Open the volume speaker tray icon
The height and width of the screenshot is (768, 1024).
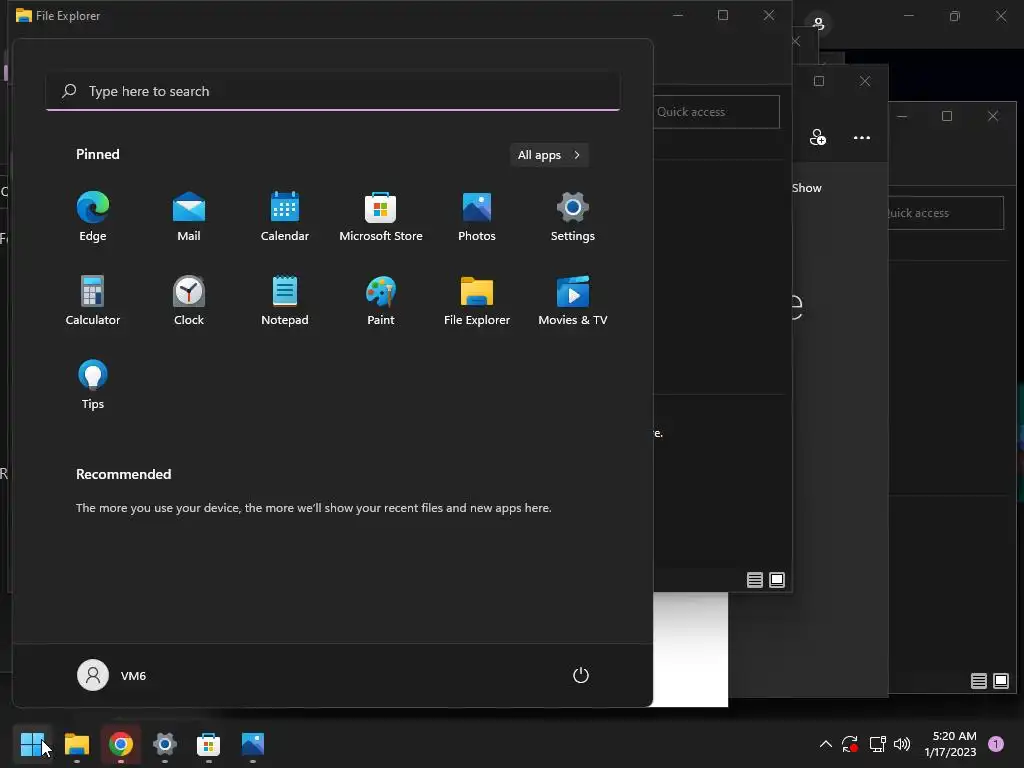[x=902, y=744]
